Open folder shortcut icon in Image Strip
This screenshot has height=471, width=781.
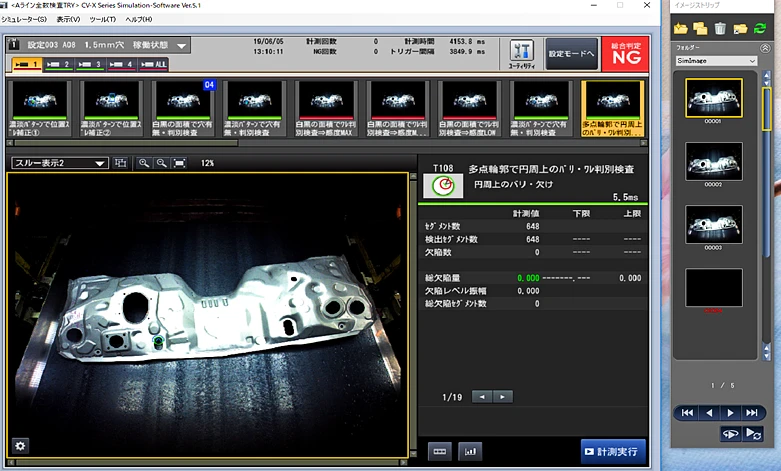click(x=740, y=28)
